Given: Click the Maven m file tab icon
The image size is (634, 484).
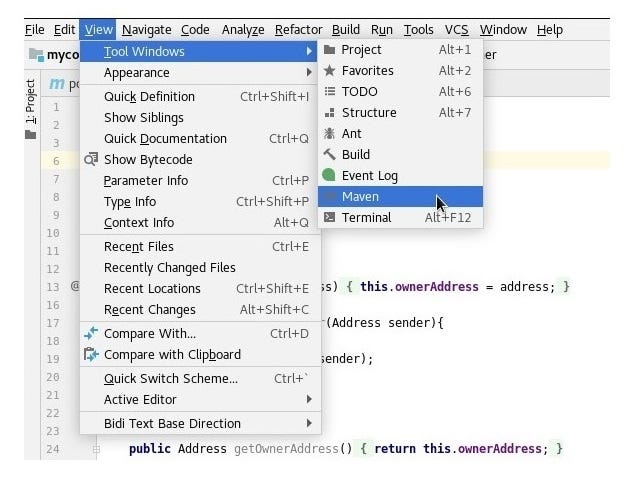Looking at the screenshot, I should 57,84.
